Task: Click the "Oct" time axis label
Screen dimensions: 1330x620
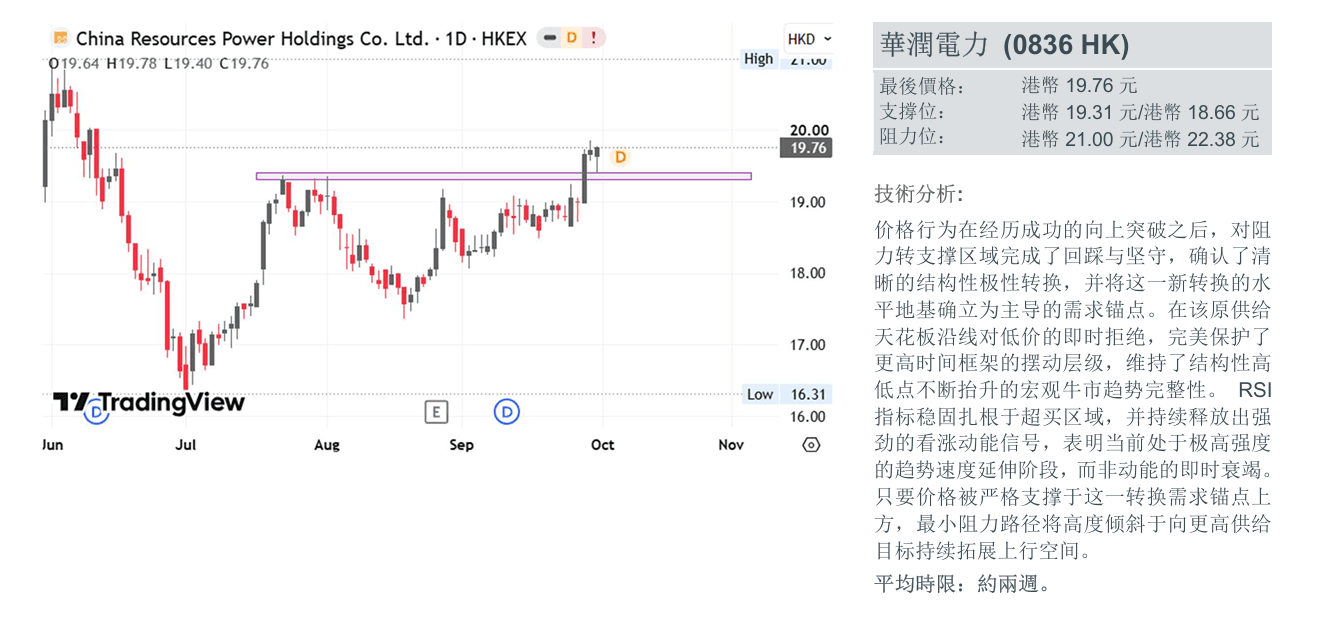Action: tap(602, 445)
